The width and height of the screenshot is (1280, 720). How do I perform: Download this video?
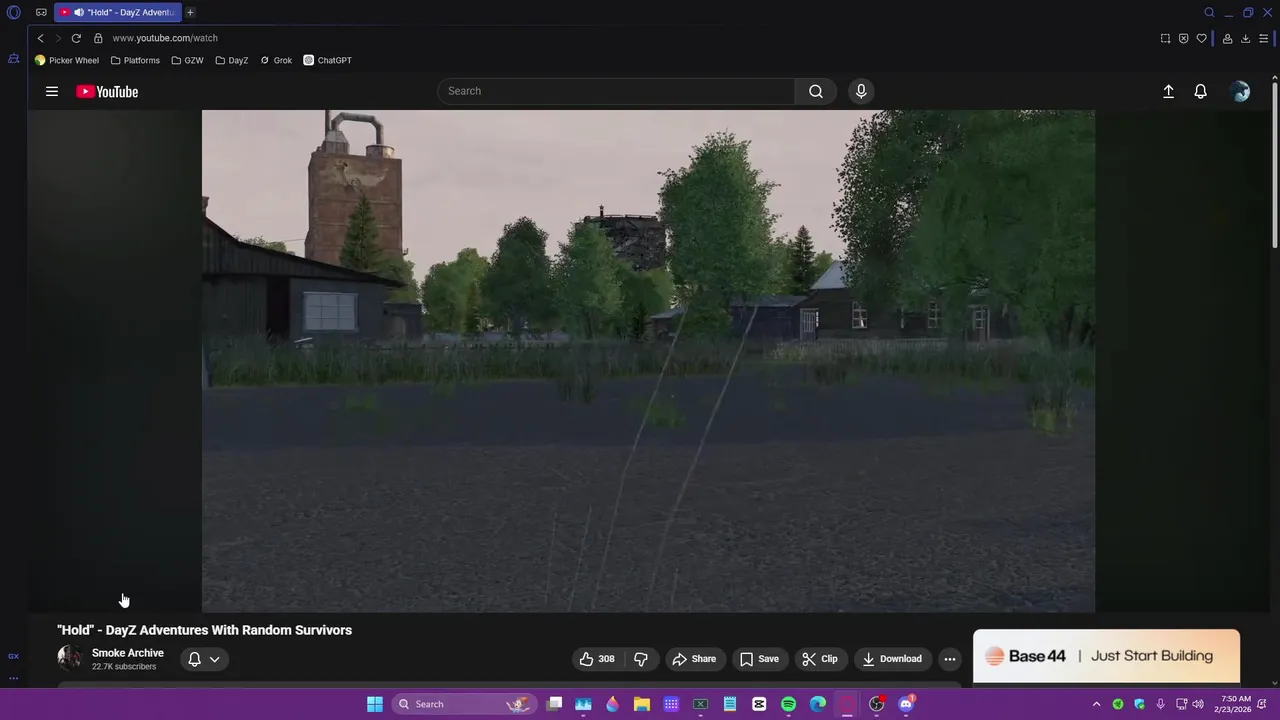pos(892,659)
